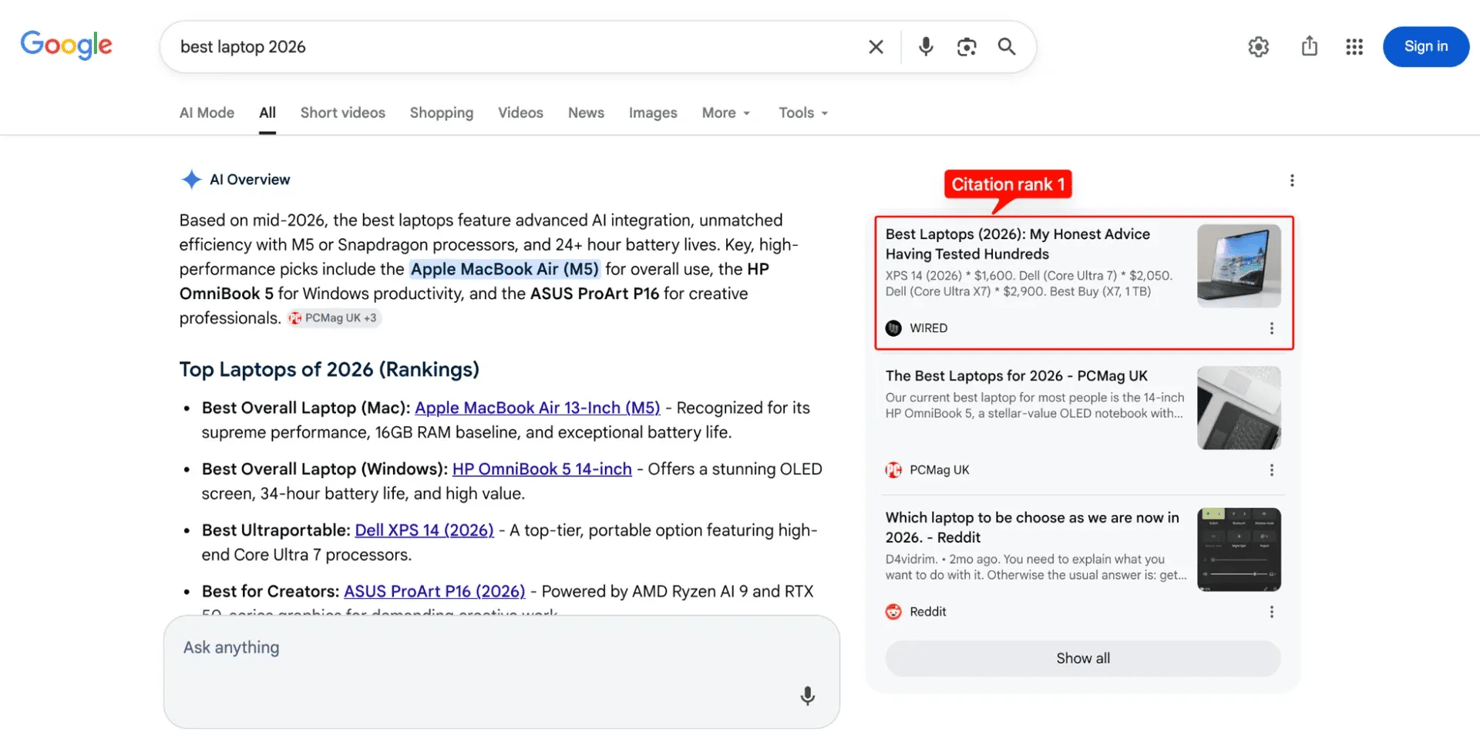This screenshot has width=1480, height=746.
Task: Click the search input with best laptop 2026
Action: [510, 47]
